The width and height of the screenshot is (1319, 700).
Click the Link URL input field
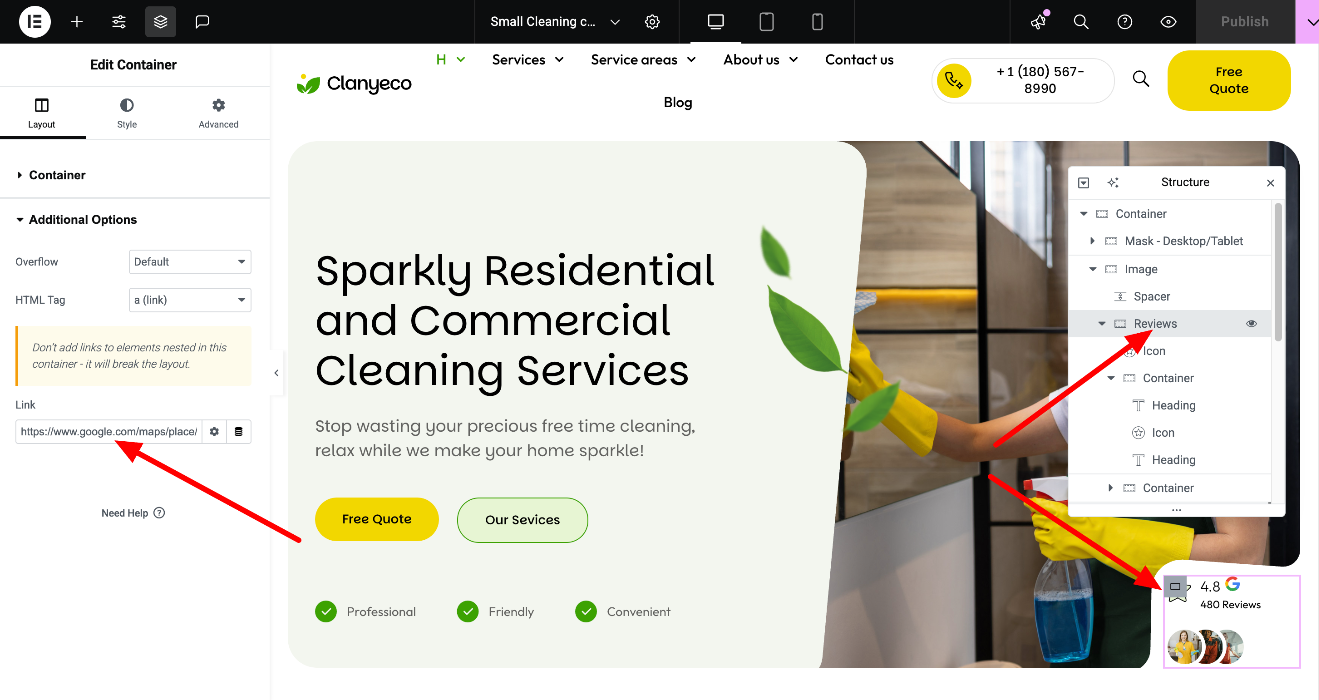(108, 432)
